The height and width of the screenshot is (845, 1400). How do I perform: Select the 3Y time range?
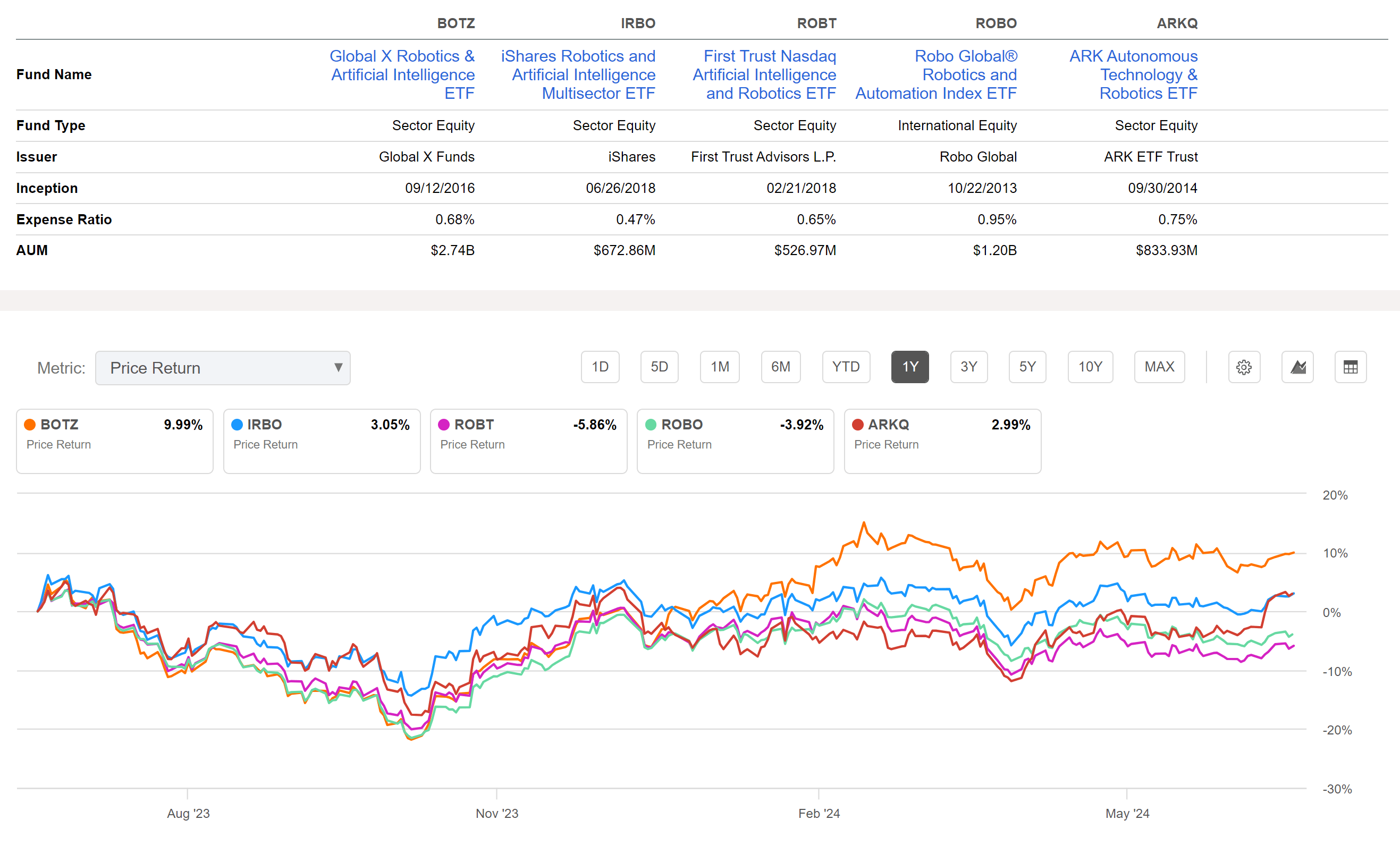point(969,367)
